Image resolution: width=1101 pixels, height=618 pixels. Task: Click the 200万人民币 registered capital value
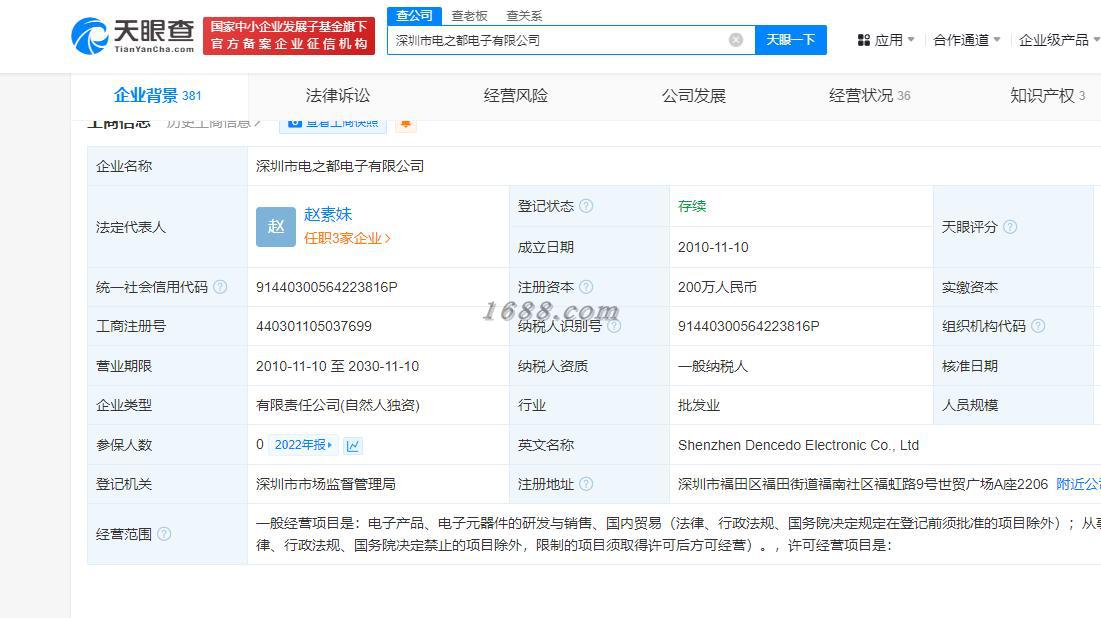click(717, 287)
